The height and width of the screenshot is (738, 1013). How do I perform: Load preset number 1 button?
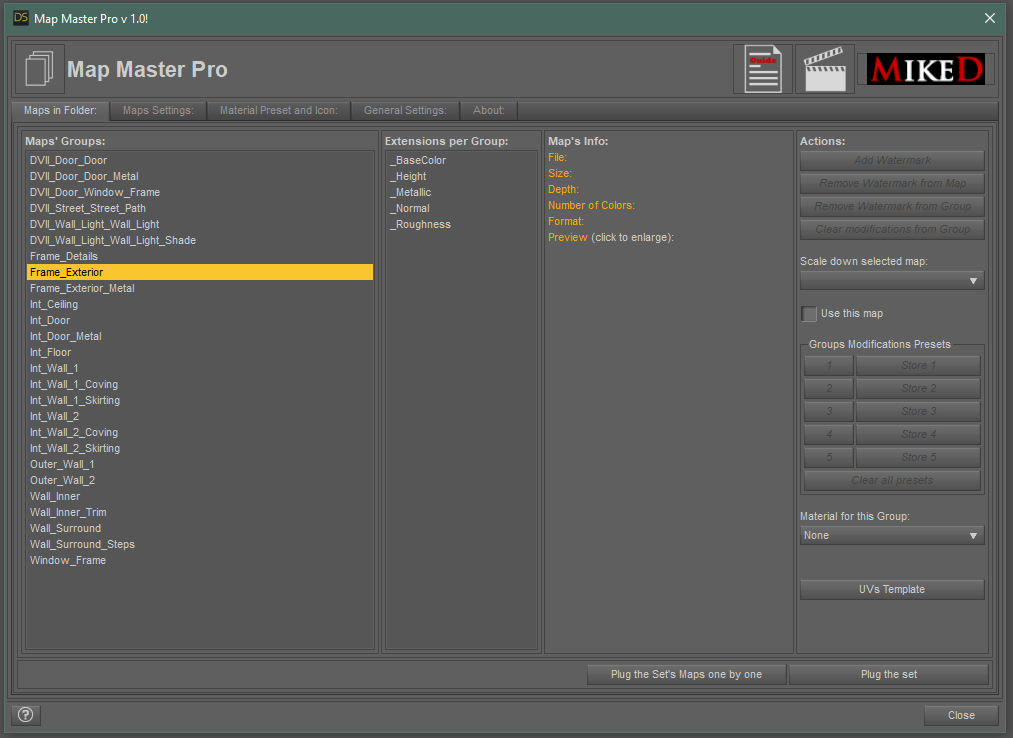(829, 366)
